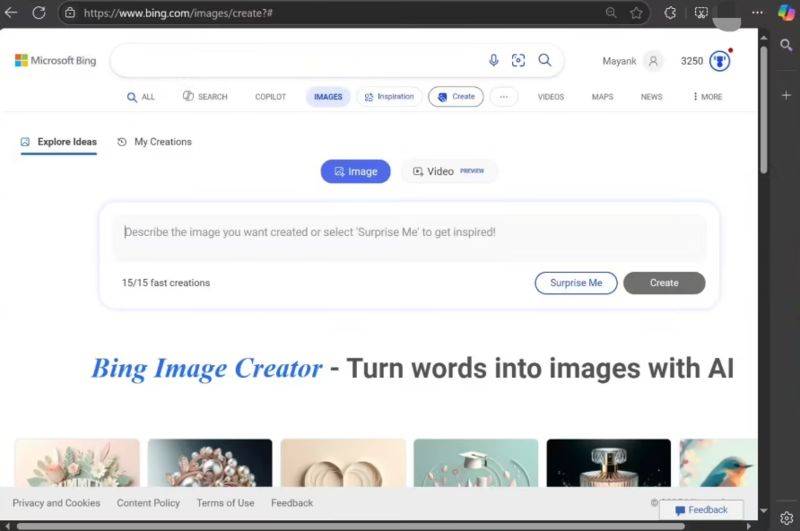Expand the MORE dropdown in navigation

[707, 97]
